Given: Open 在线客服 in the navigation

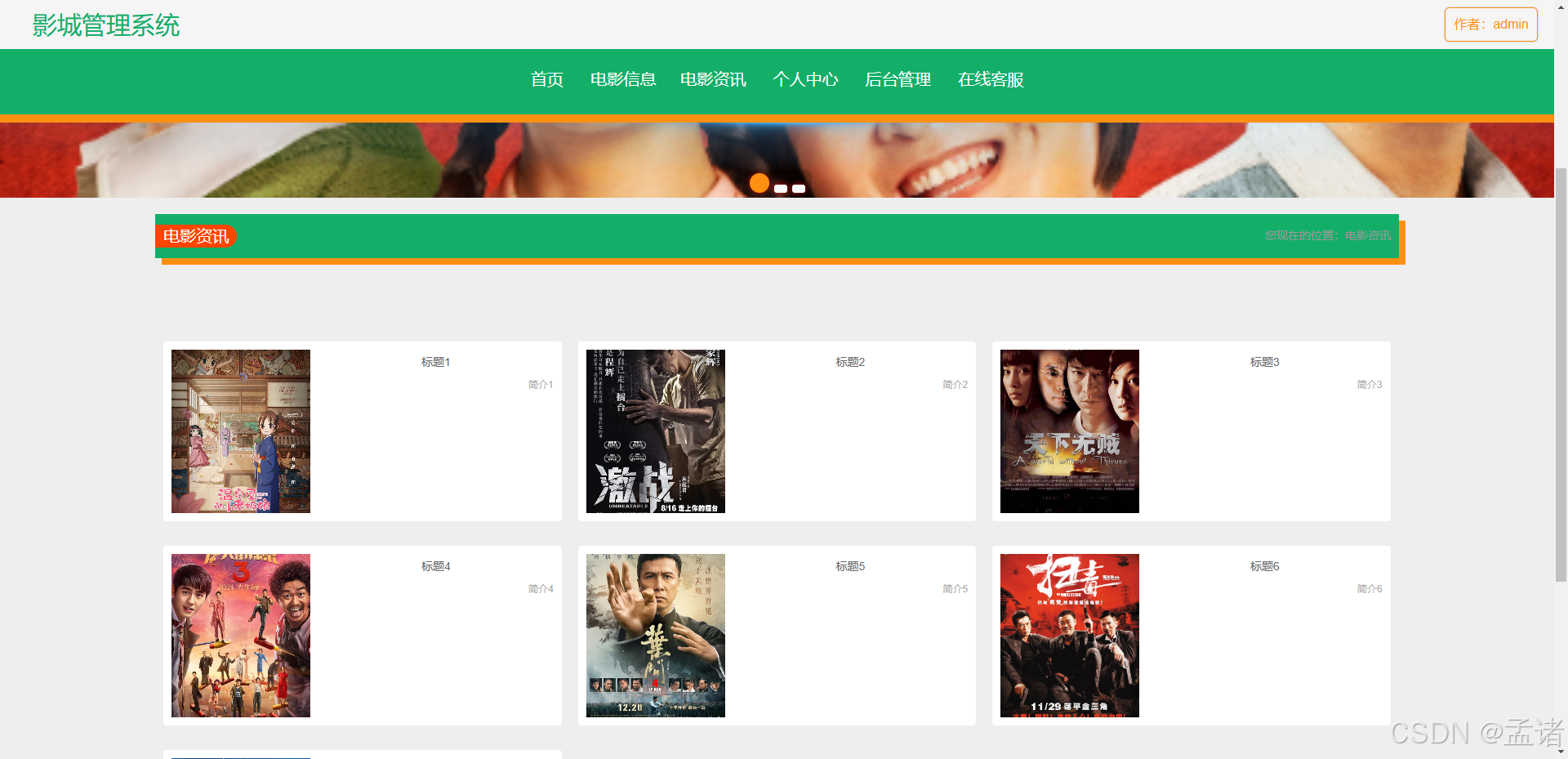Looking at the screenshot, I should 991,79.
